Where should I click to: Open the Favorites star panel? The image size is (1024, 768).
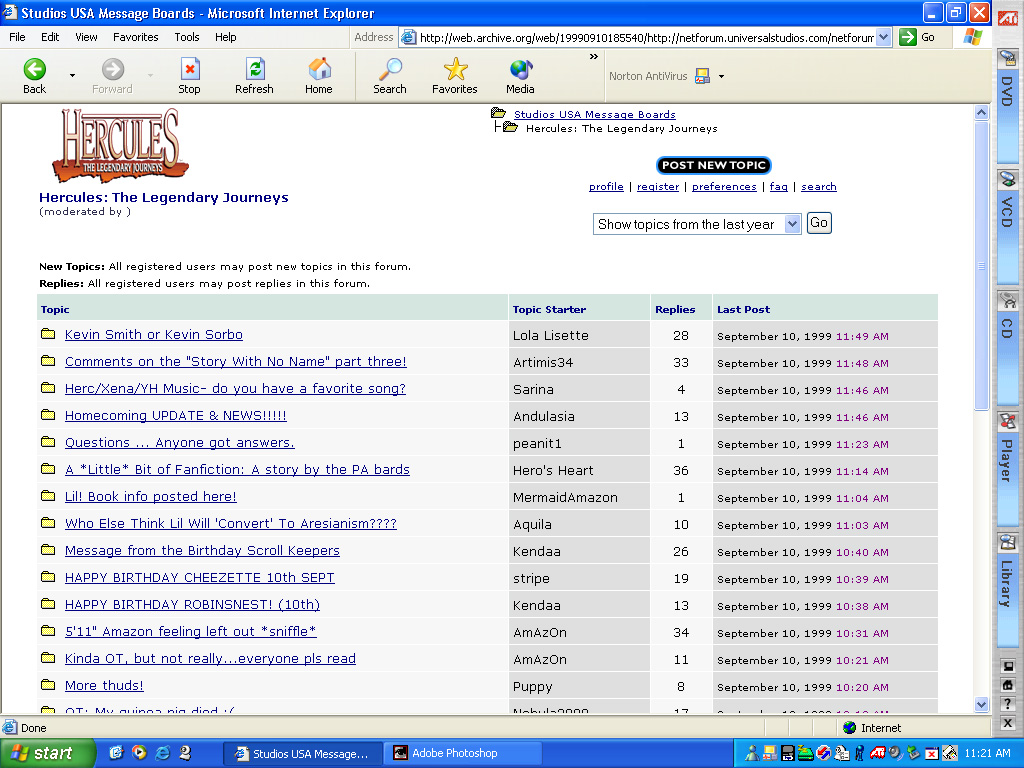[455, 76]
